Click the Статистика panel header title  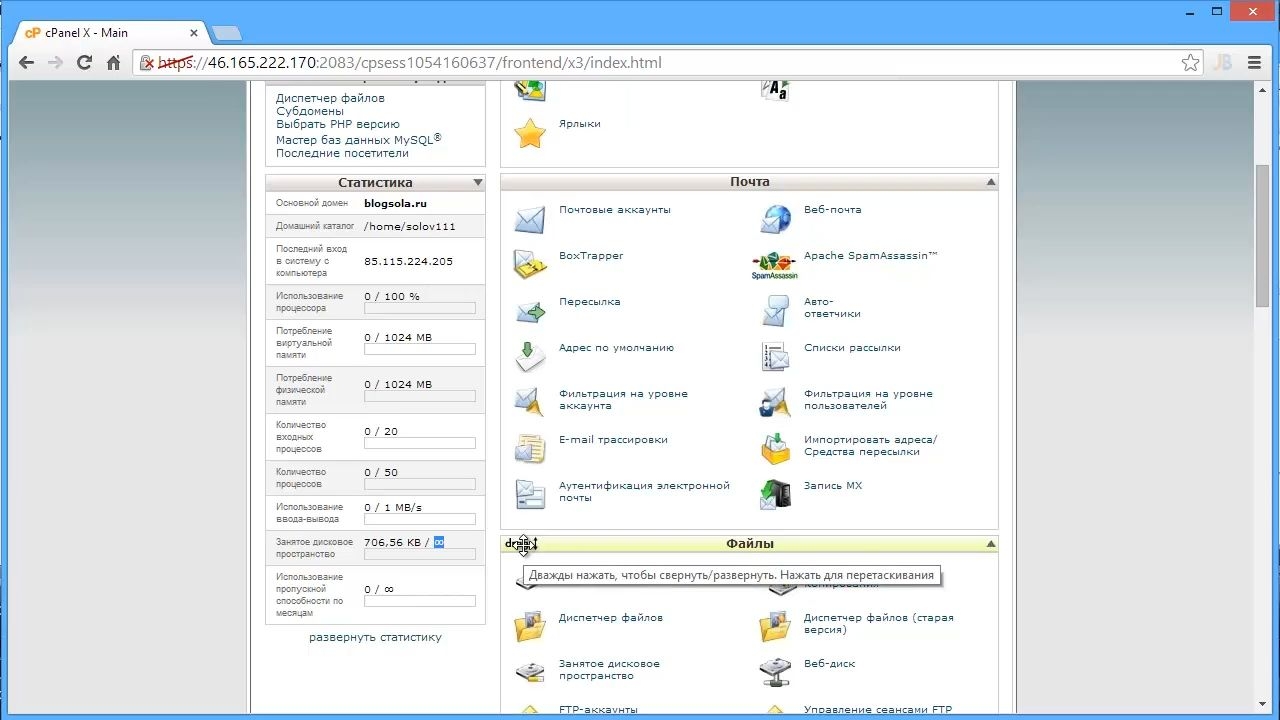point(375,183)
